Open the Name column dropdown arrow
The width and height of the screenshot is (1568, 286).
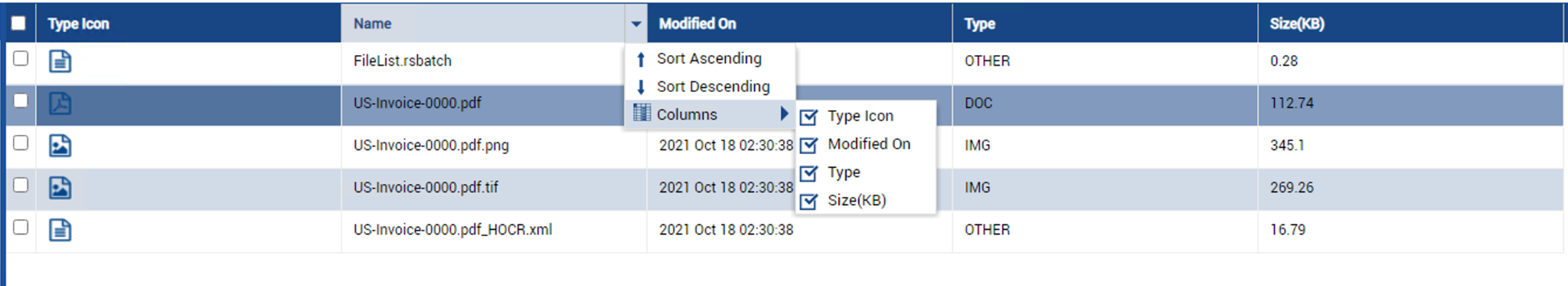(x=635, y=24)
